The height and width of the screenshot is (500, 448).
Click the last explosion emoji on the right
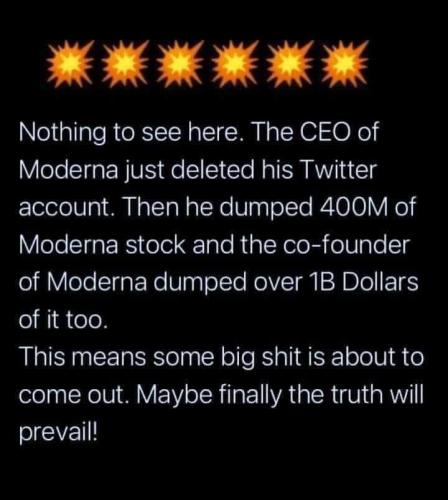point(346,64)
